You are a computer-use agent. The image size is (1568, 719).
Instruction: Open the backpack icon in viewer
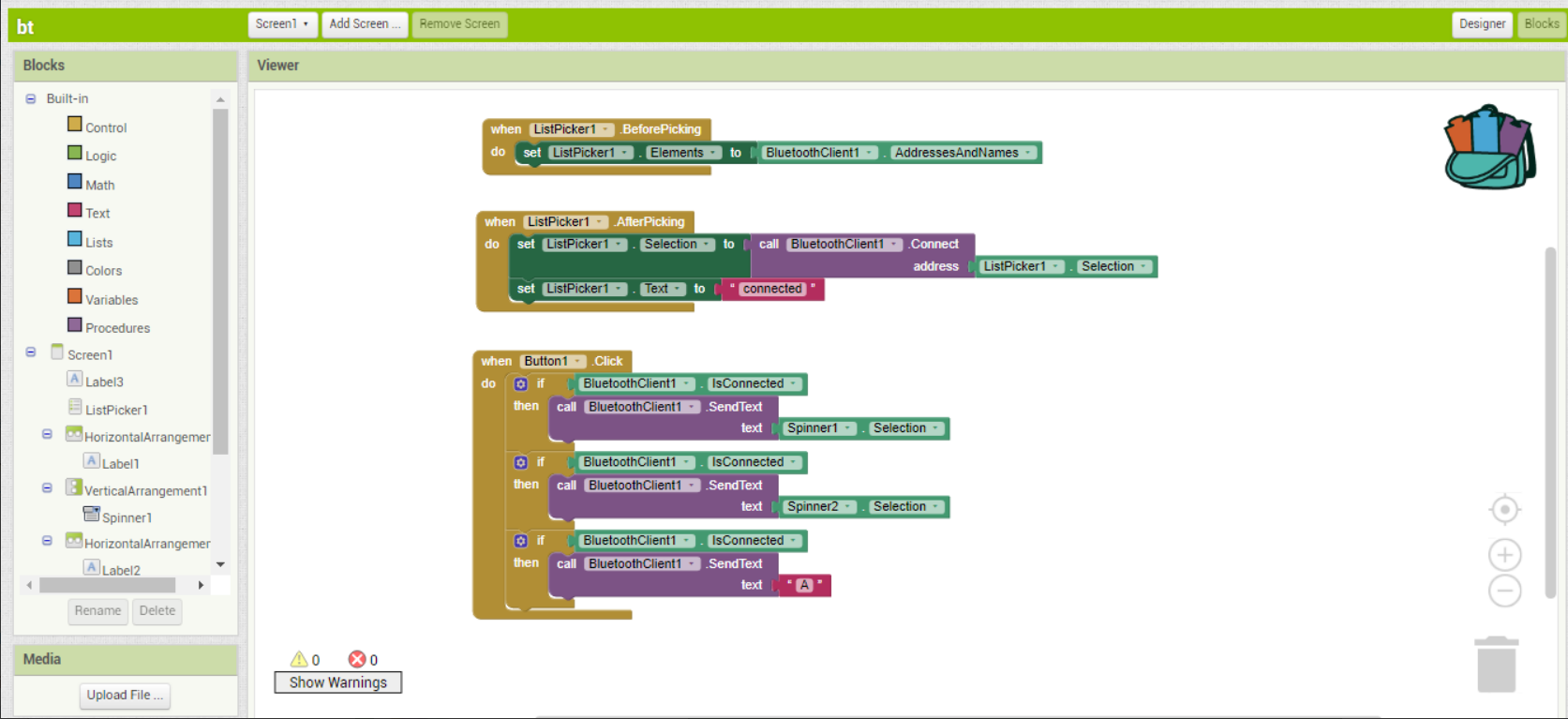(1489, 147)
